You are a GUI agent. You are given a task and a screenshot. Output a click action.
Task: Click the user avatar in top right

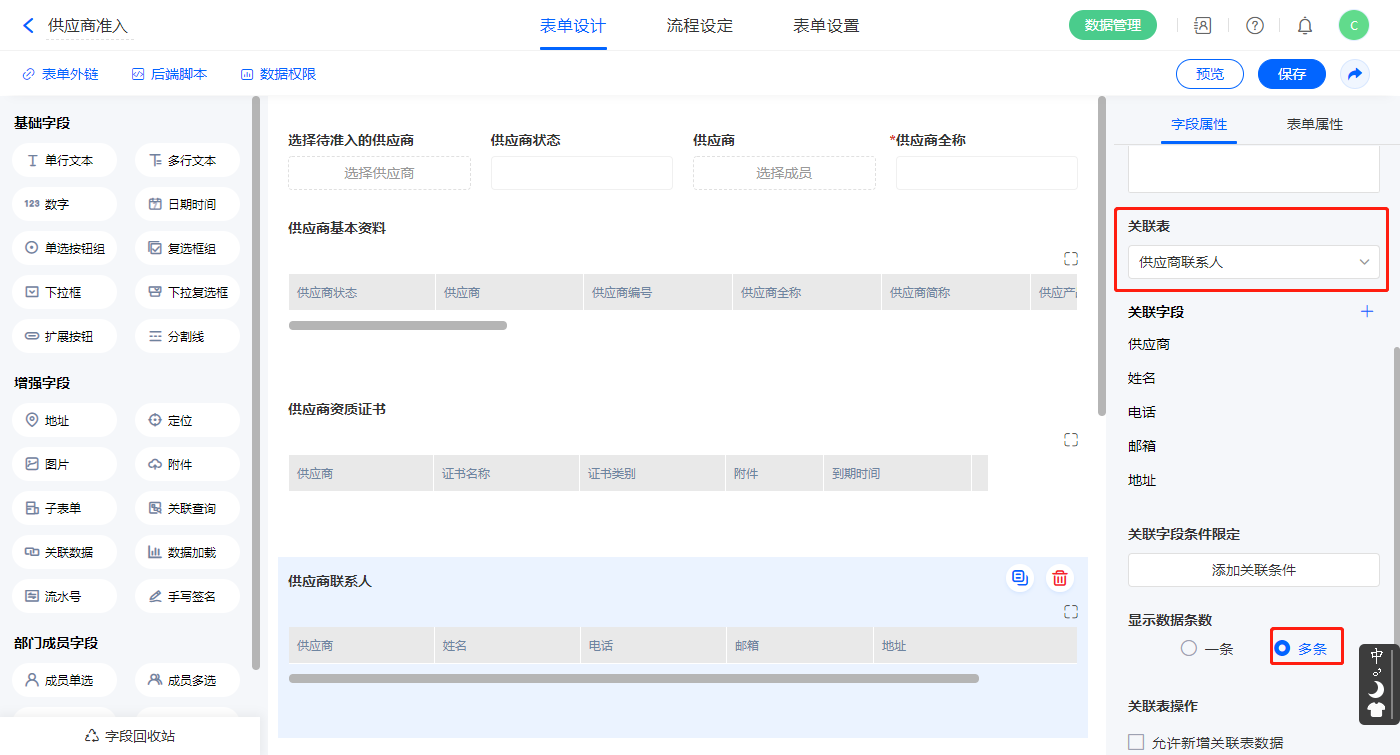coord(1353,26)
